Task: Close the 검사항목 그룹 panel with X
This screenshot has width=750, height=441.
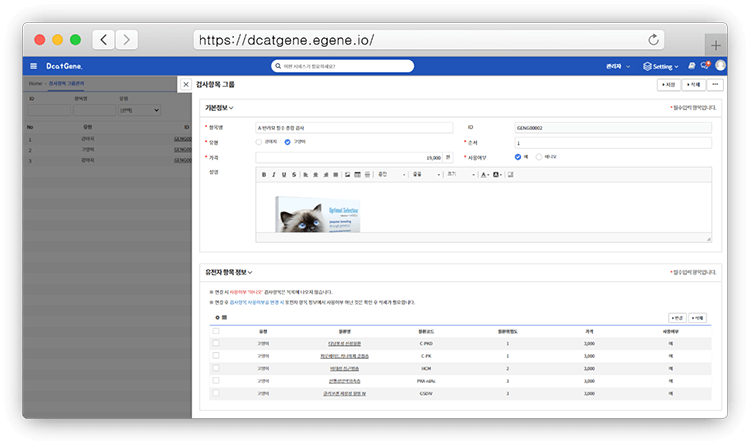Action: point(186,85)
